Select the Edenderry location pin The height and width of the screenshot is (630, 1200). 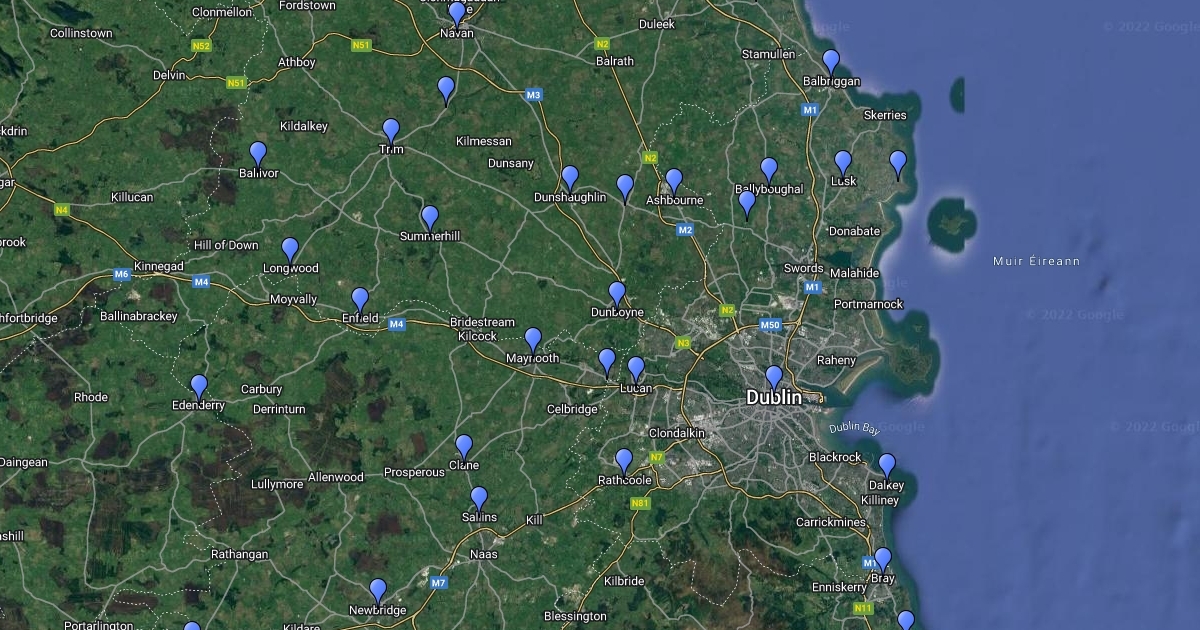tap(199, 388)
